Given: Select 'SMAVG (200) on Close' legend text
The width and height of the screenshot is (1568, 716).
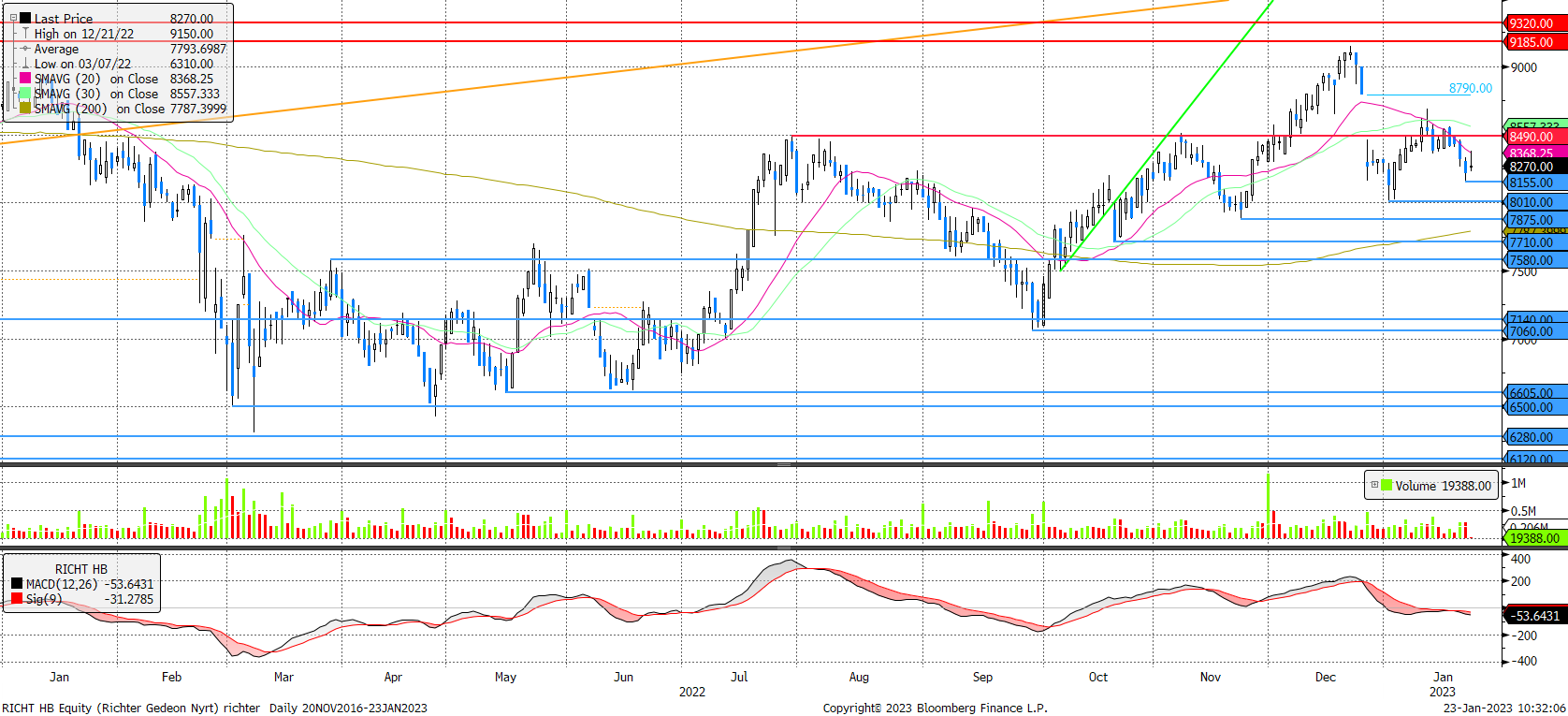Looking at the screenshot, I should 99,109.
